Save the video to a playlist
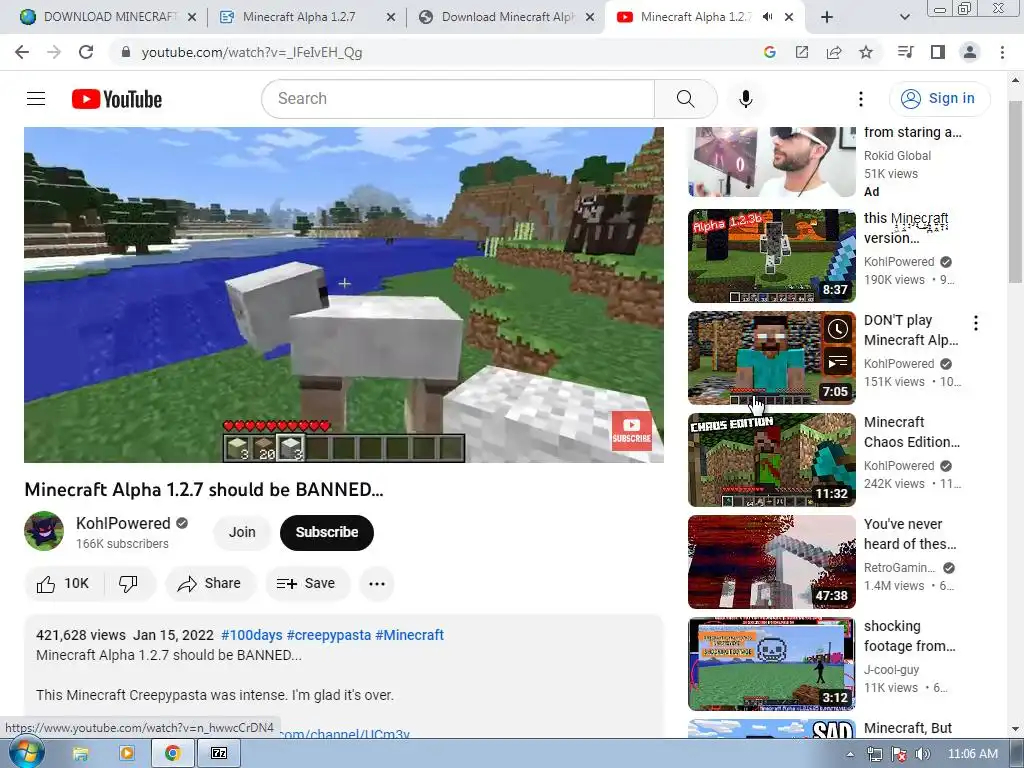This screenshot has height=768, width=1024. (x=307, y=583)
